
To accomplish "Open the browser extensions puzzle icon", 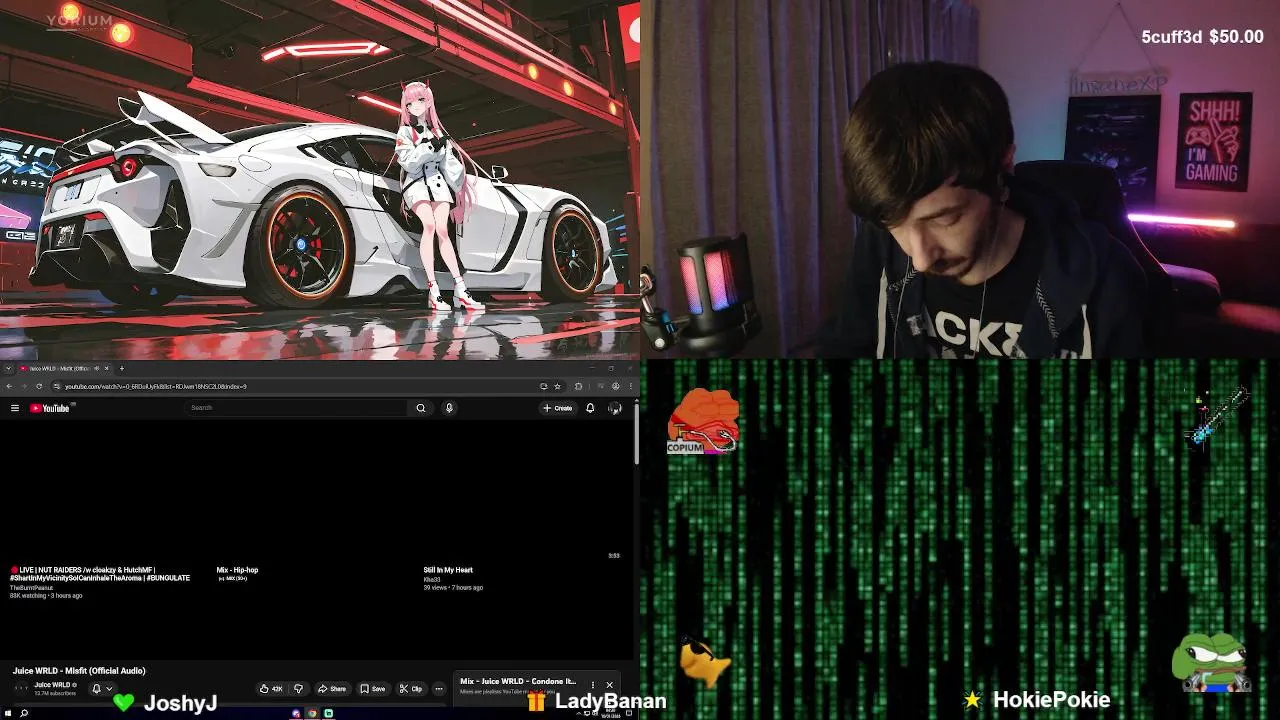I will 578,386.
